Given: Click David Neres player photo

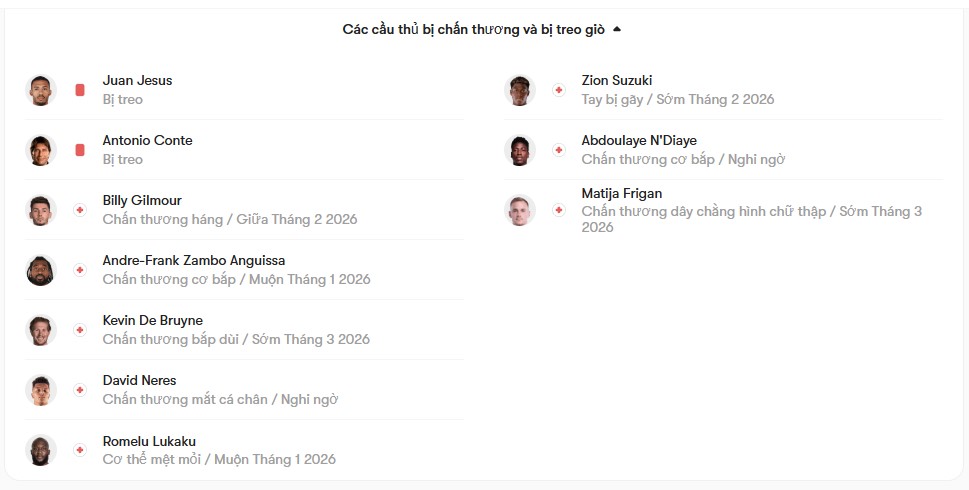Looking at the screenshot, I should click(x=41, y=390).
